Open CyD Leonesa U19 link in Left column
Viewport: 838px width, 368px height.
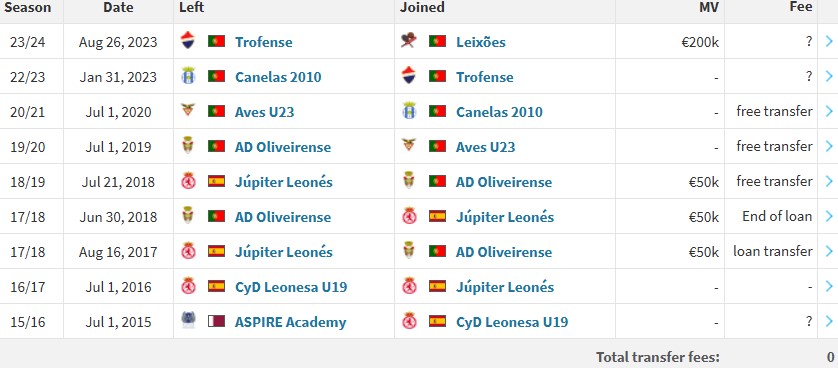coord(291,287)
